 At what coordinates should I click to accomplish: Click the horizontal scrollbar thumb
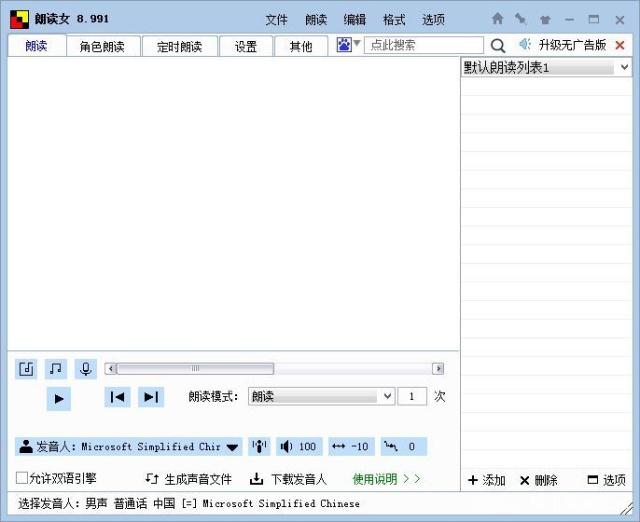pyautogui.click(x=196, y=369)
